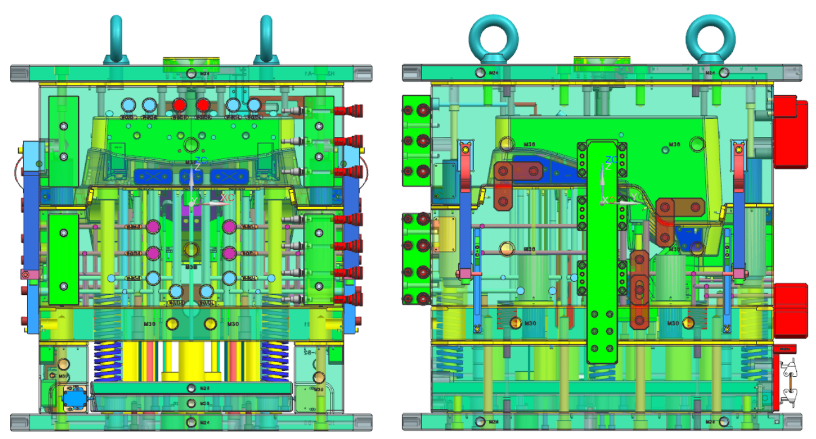Select the right red-and-blue latch bar in the side view

pyautogui.click(x=738, y=211)
